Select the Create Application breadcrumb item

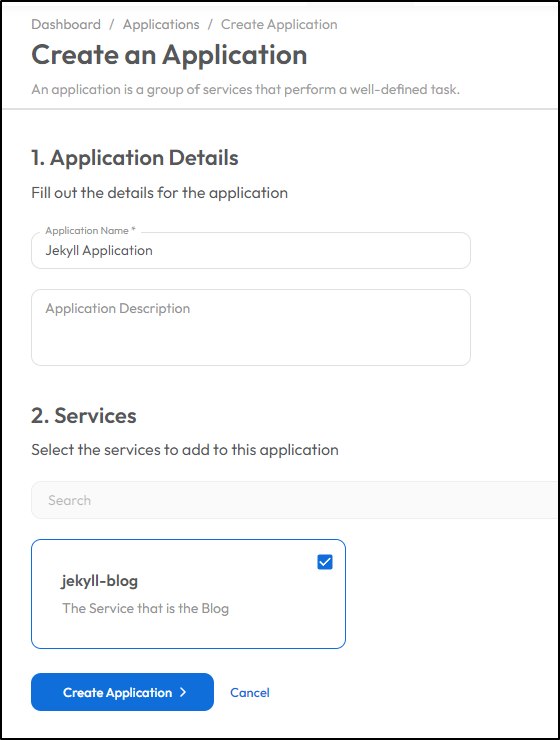click(279, 25)
